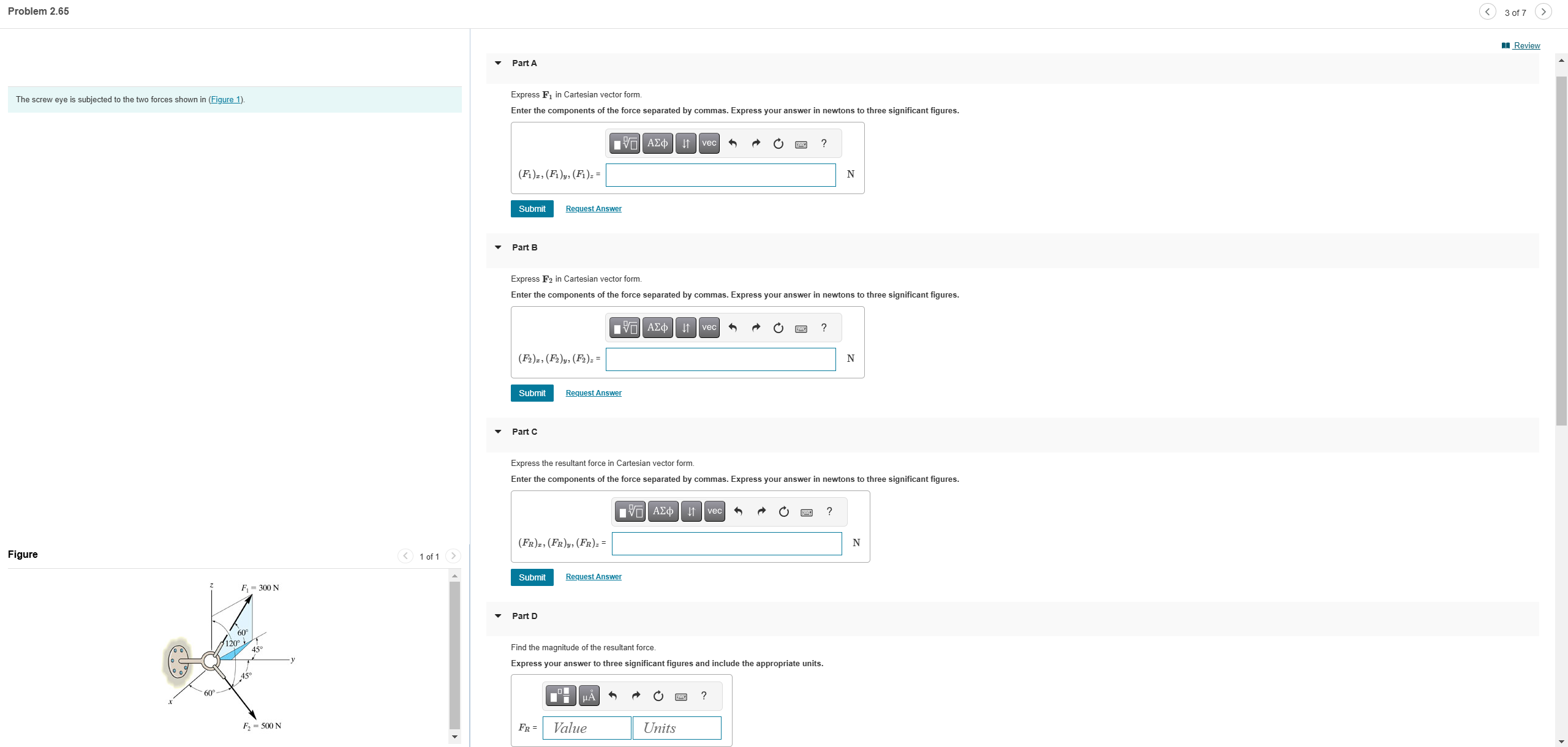
Task: Click subscript arrows button in Part C toolbar
Action: [x=691, y=512]
